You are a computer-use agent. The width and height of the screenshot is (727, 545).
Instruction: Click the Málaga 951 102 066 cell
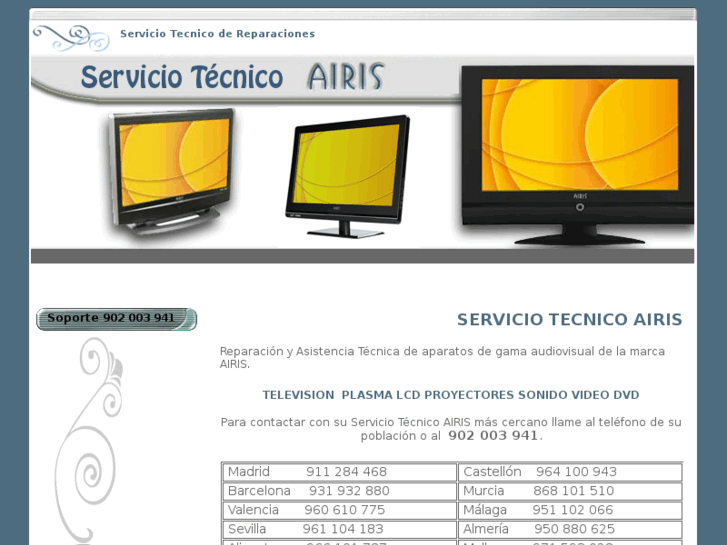570,510
